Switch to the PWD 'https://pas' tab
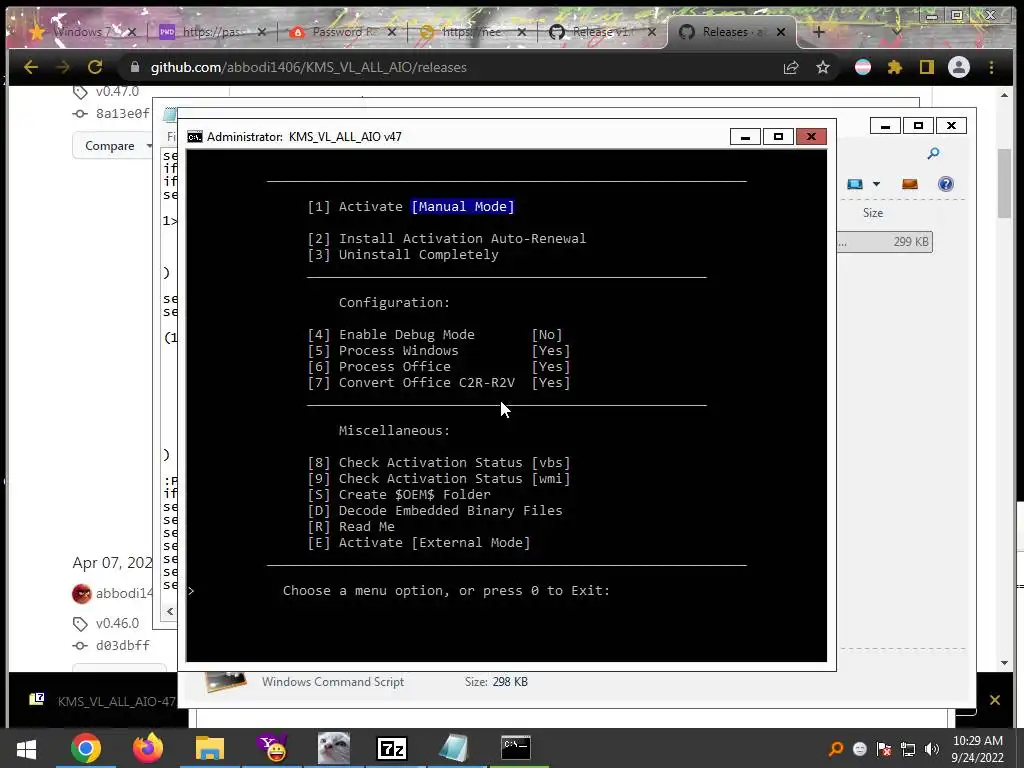The image size is (1024, 768). [x=212, y=31]
